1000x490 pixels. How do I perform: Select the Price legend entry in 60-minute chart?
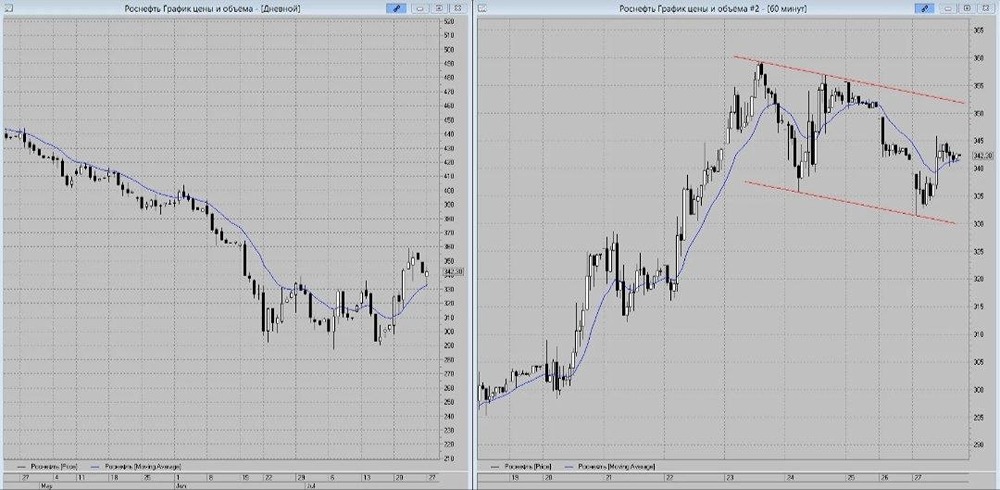pos(531,467)
